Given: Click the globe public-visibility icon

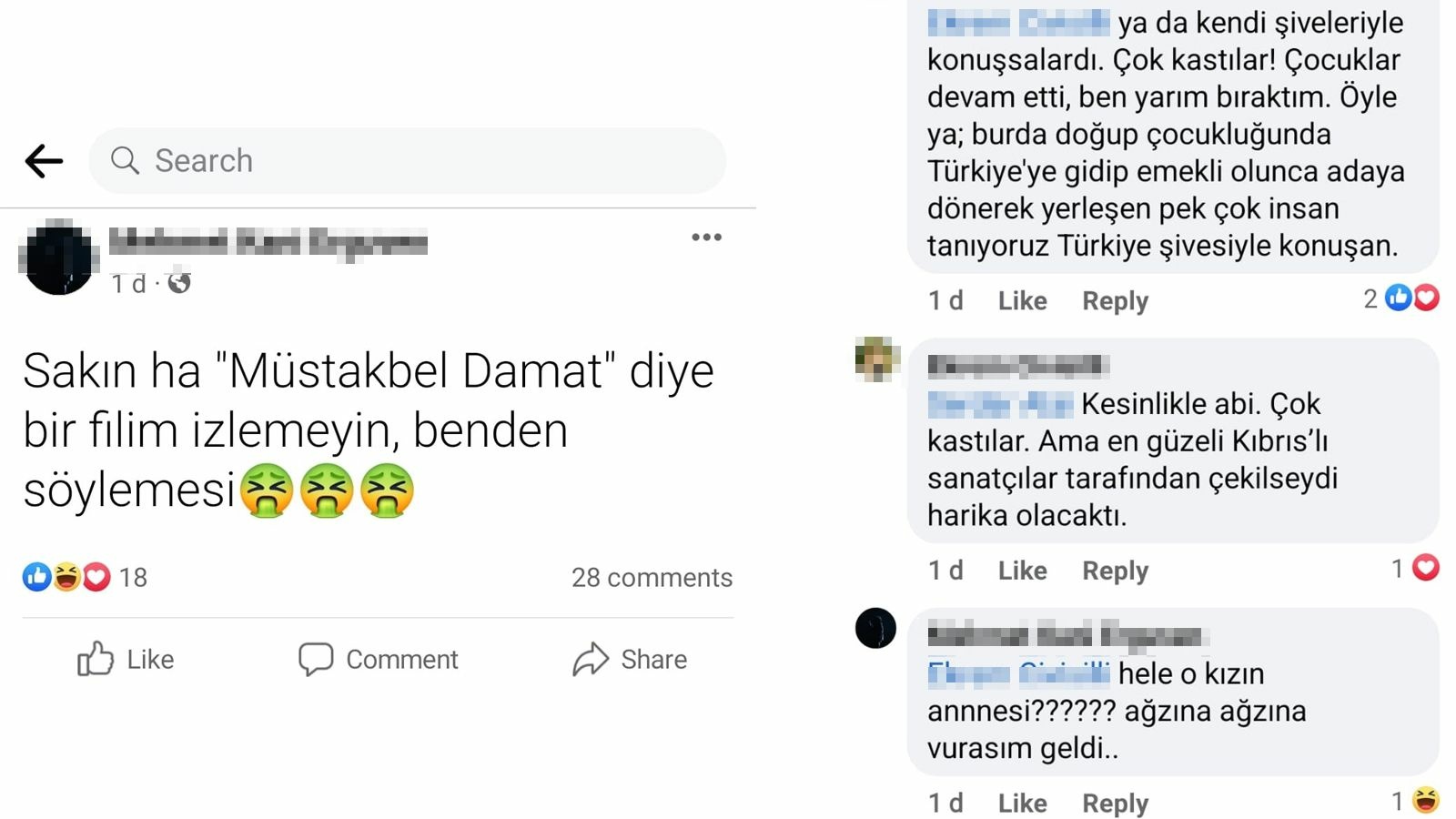Looking at the screenshot, I should pyautogui.click(x=179, y=283).
